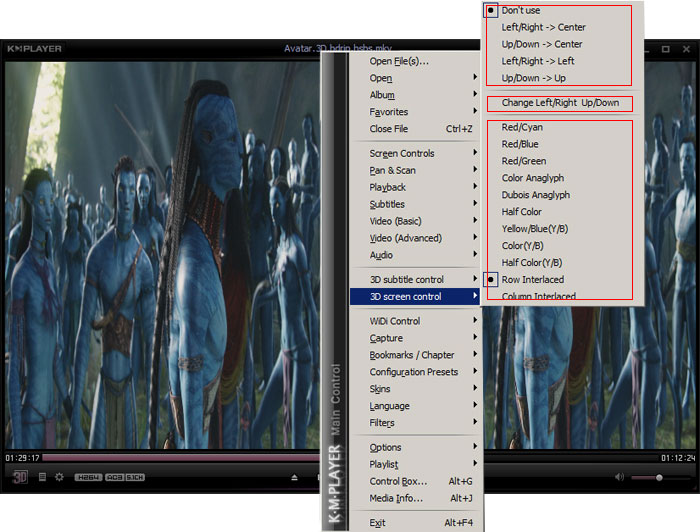The image size is (700, 532).
Task: Click Close File menu entry
Action: pyautogui.click(x=415, y=129)
